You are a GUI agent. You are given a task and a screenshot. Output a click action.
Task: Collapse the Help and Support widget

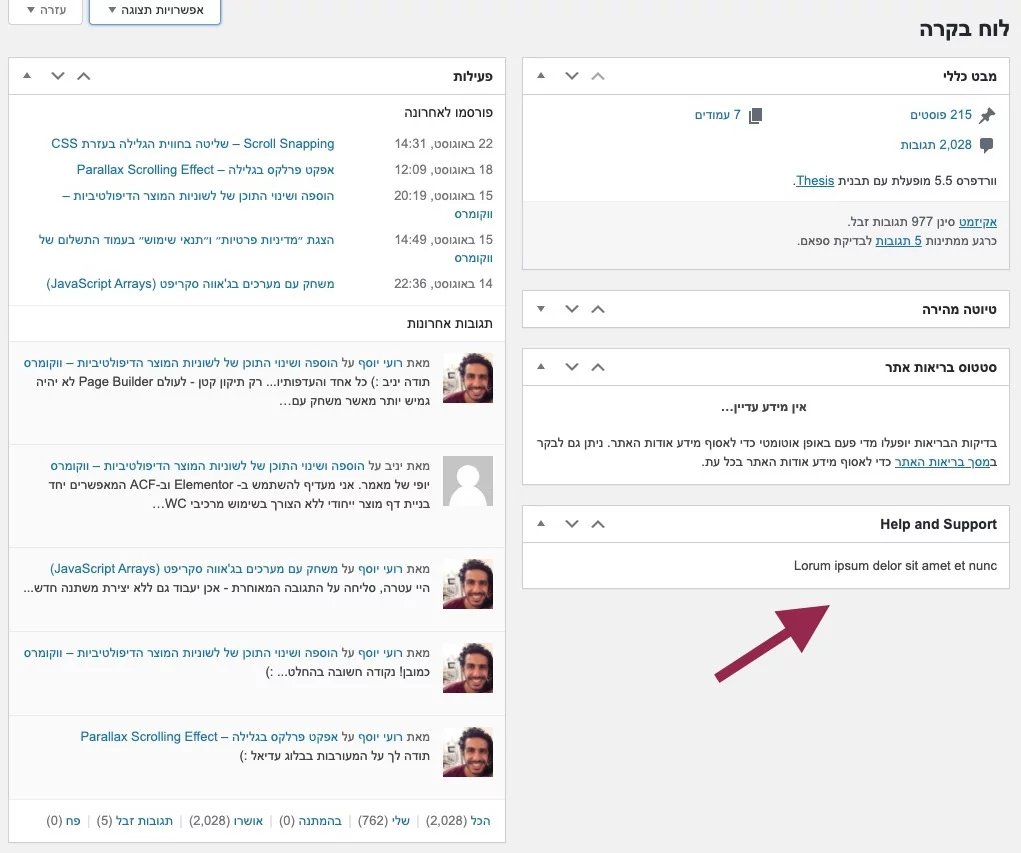pyautogui.click(x=540, y=524)
